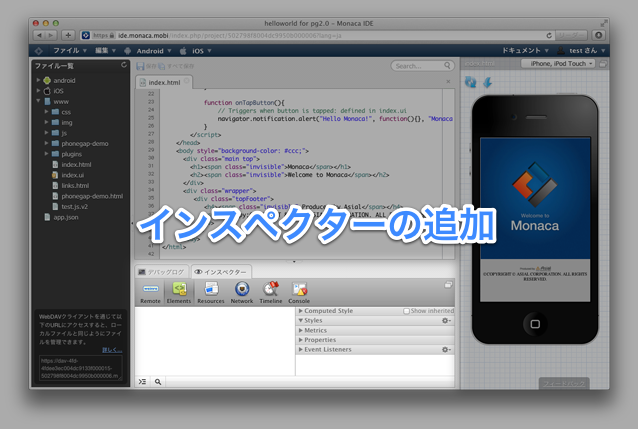Reload the device preview with the circular arrows icon
Image resolution: width=638 pixels, height=429 pixels.
[x=472, y=82]
